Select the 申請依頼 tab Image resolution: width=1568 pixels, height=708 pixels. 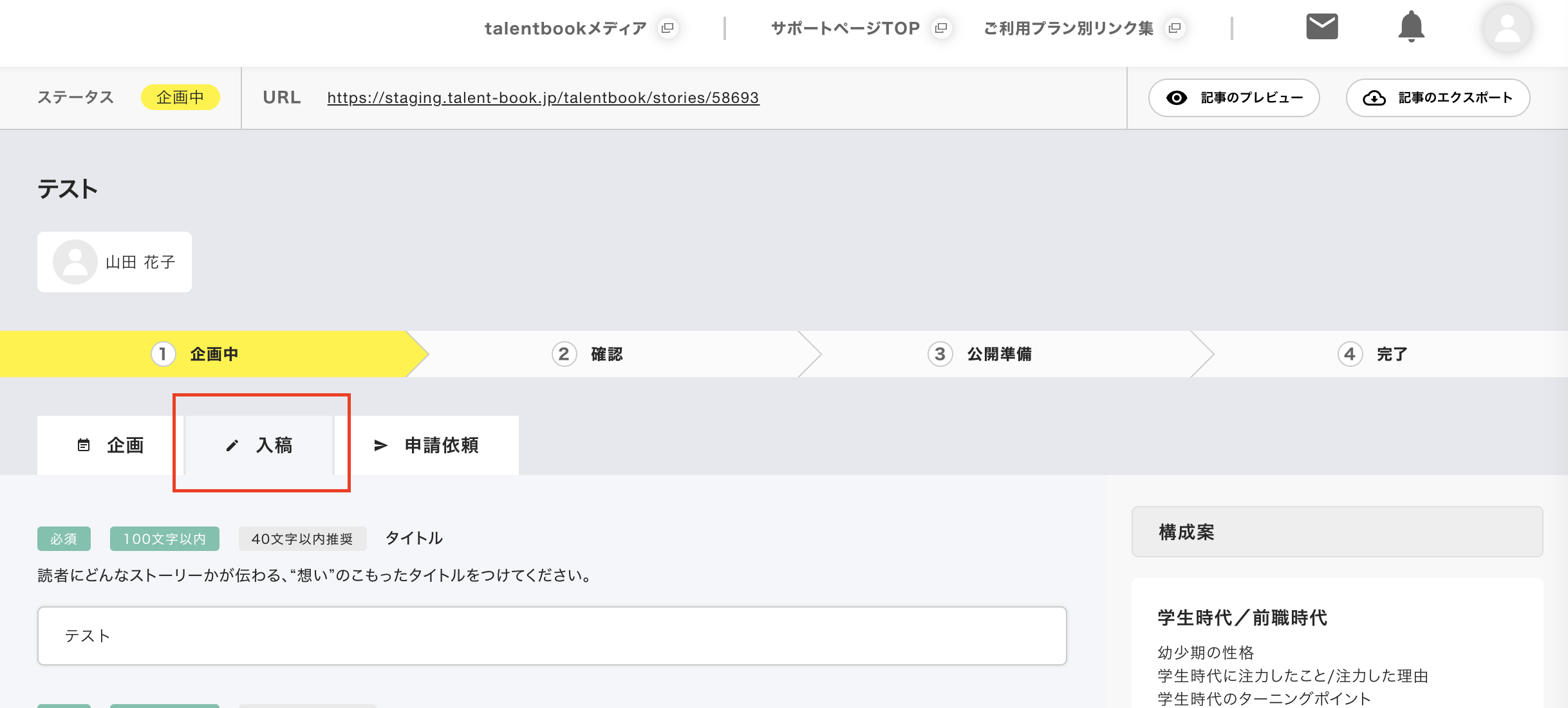coord(427,445)
